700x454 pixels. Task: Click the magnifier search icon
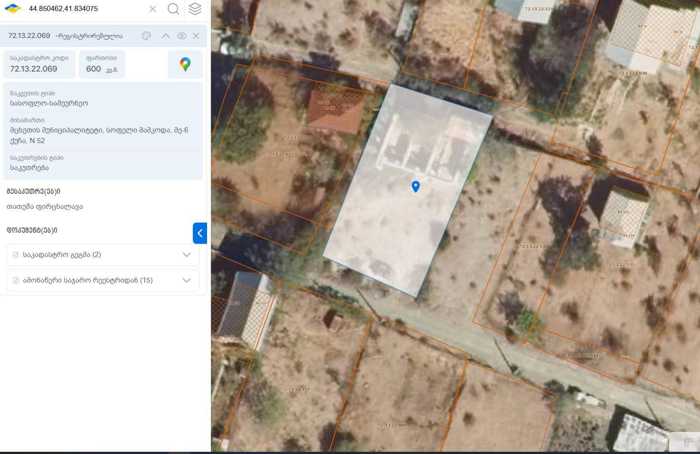[x=173, y=9]
